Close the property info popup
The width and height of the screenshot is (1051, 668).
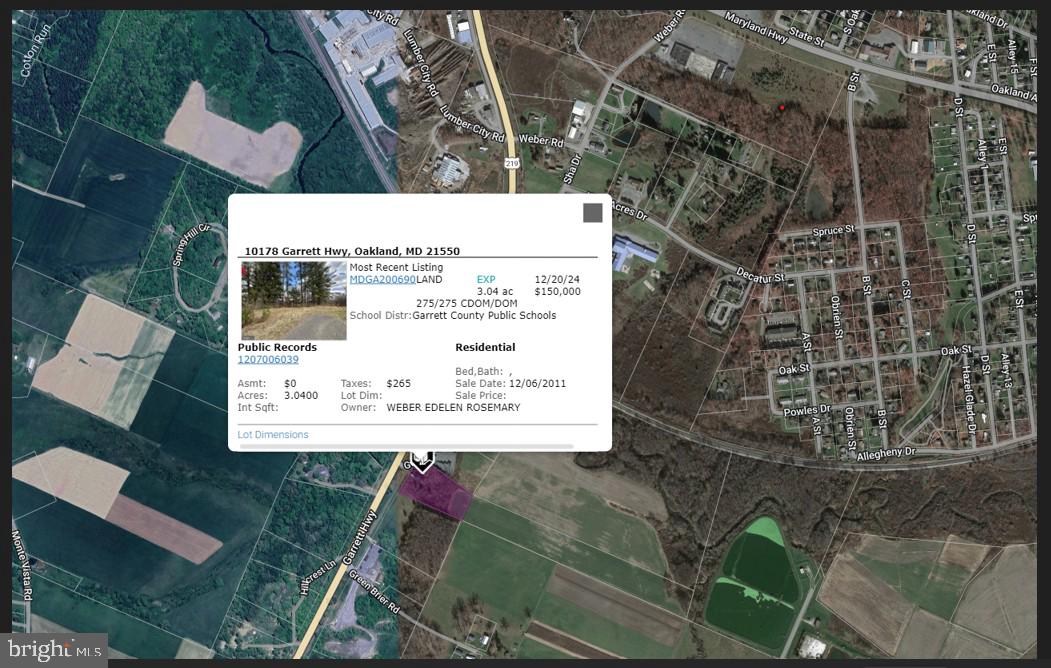593,213
